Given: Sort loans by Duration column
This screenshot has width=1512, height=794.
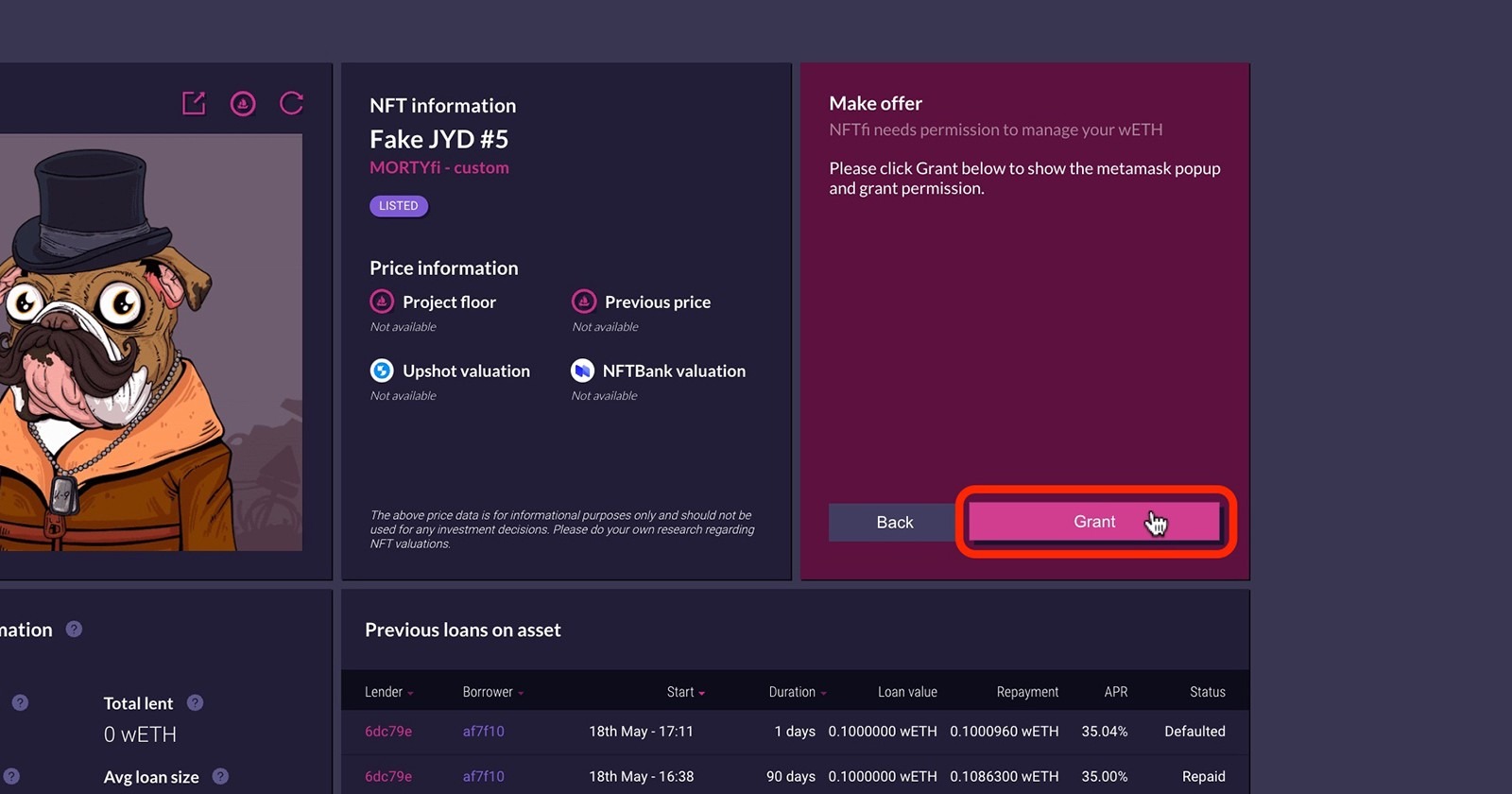Looking at the screenshot, I should (798, 692).
